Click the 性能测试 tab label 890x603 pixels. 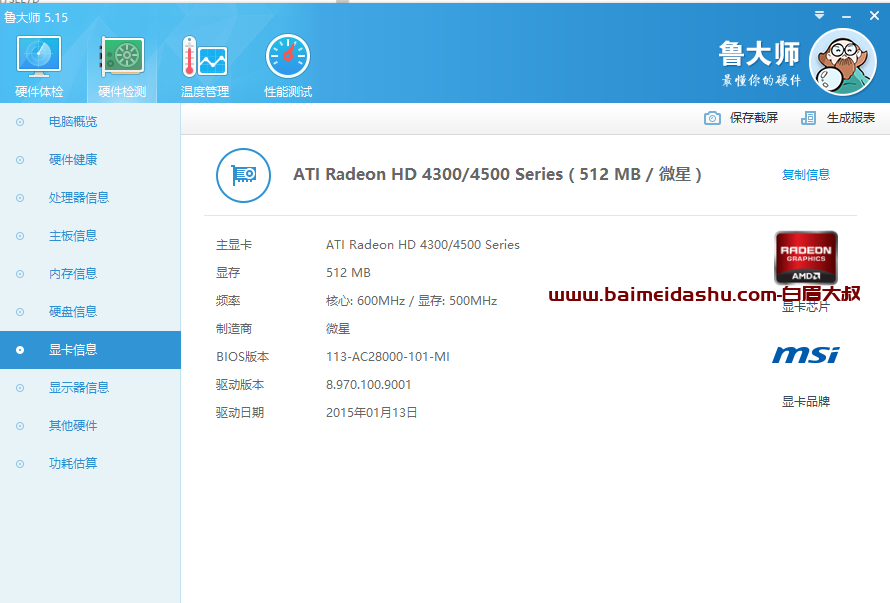click(288, 91)
